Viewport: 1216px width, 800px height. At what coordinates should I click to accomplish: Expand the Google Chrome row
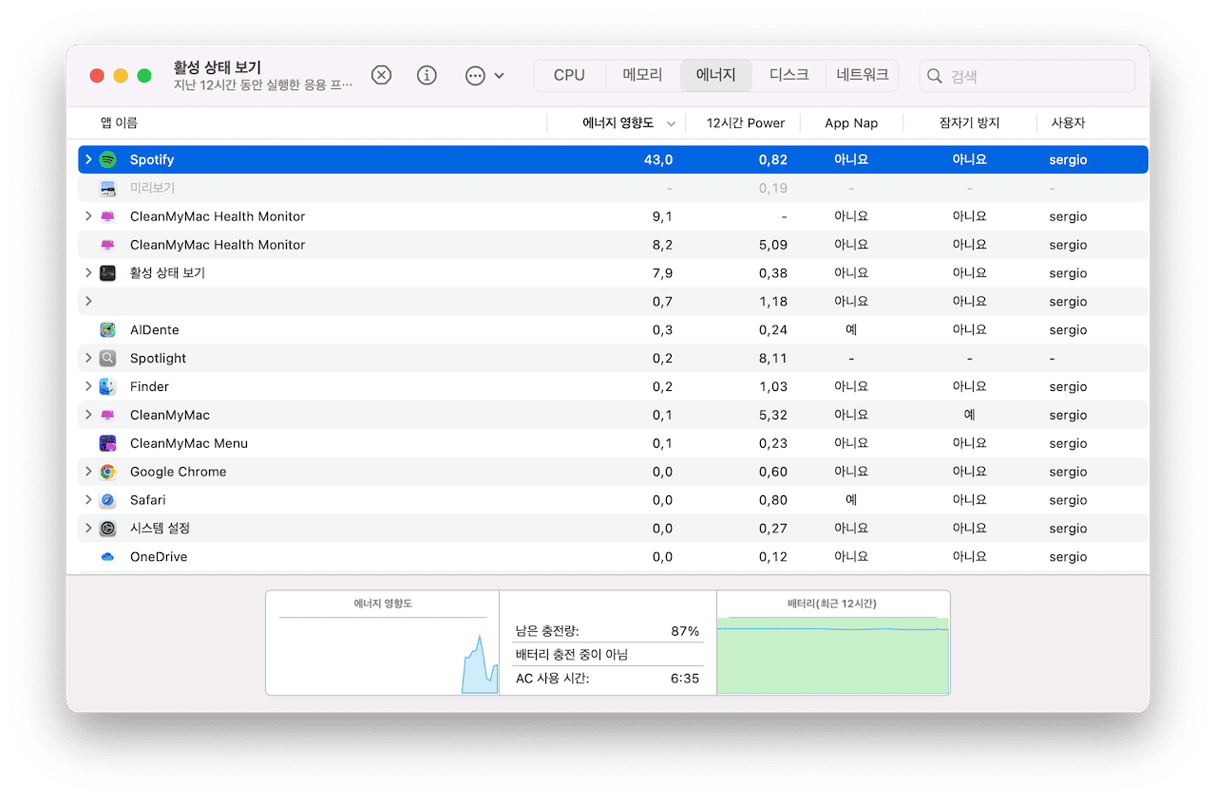pyautogui.click(x=88, y=472)
